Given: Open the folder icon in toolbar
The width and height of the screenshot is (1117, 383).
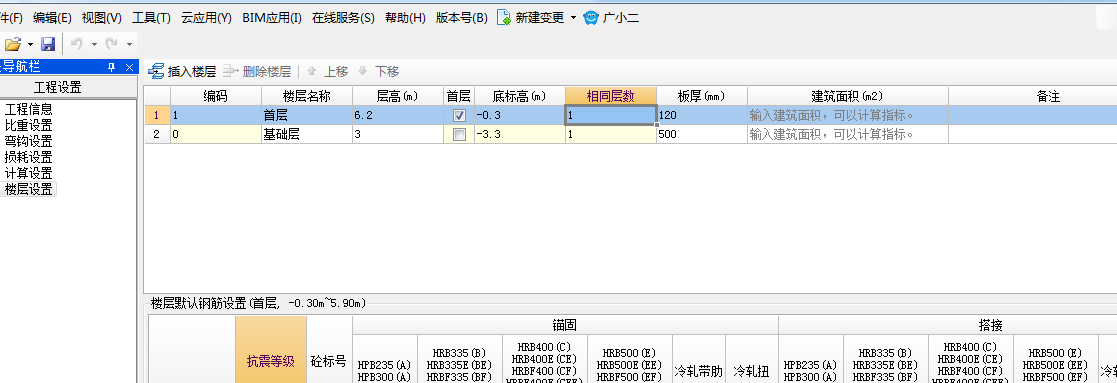Looking at the screenshot, I should tap(13, 44).
